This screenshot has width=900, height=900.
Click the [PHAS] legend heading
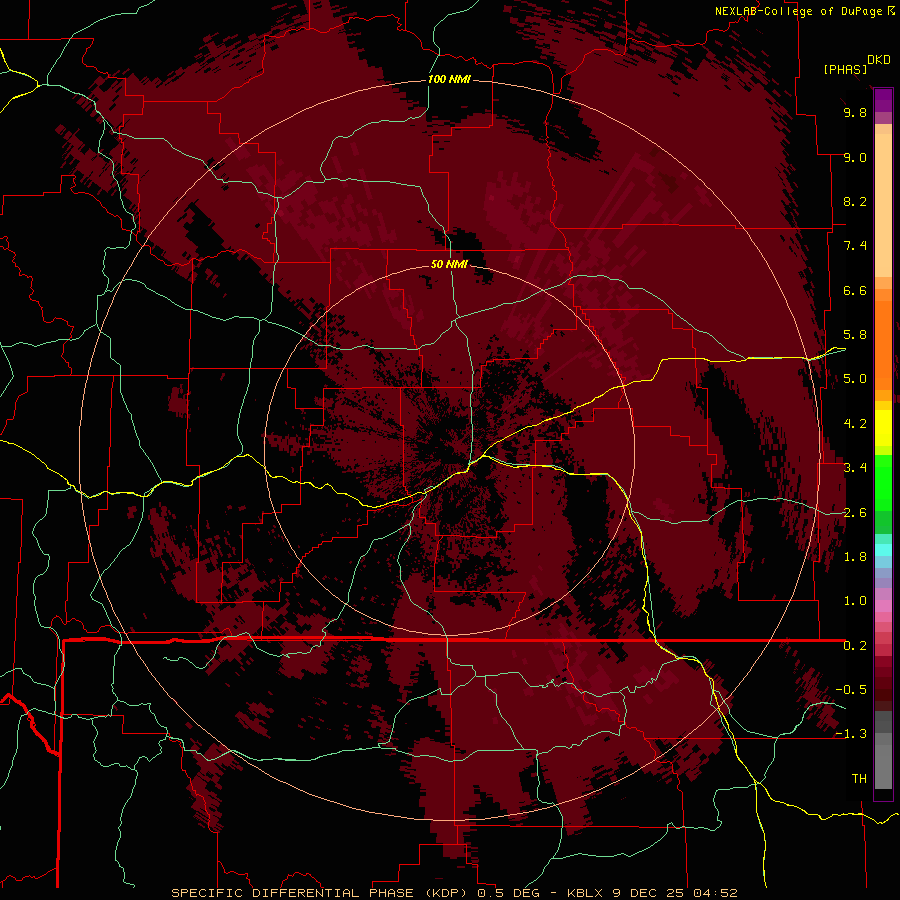[x=845, y=69]
